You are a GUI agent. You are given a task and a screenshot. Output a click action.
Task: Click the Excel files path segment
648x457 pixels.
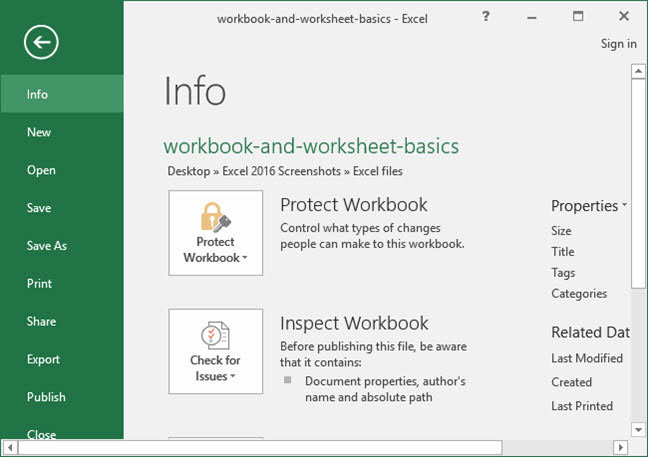pyautogui.click(x=378, y=171)
